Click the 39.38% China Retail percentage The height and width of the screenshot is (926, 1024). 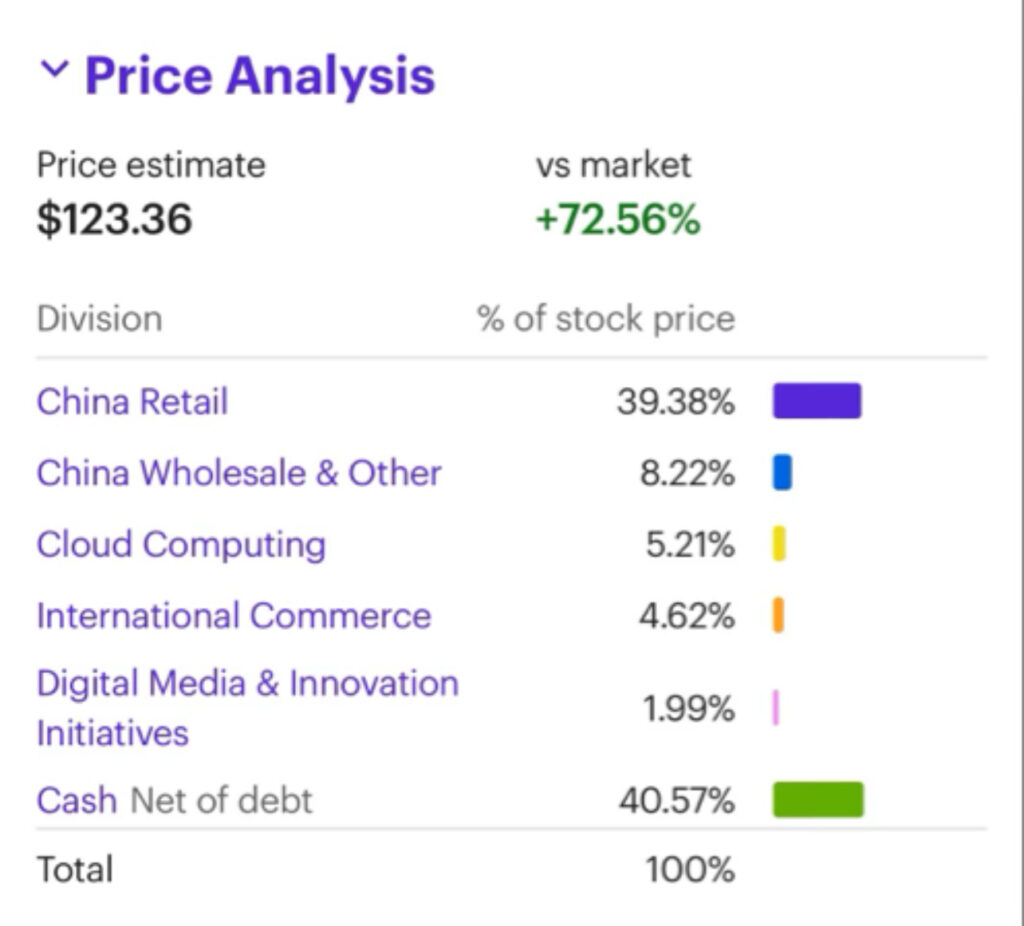click(675, 402)
